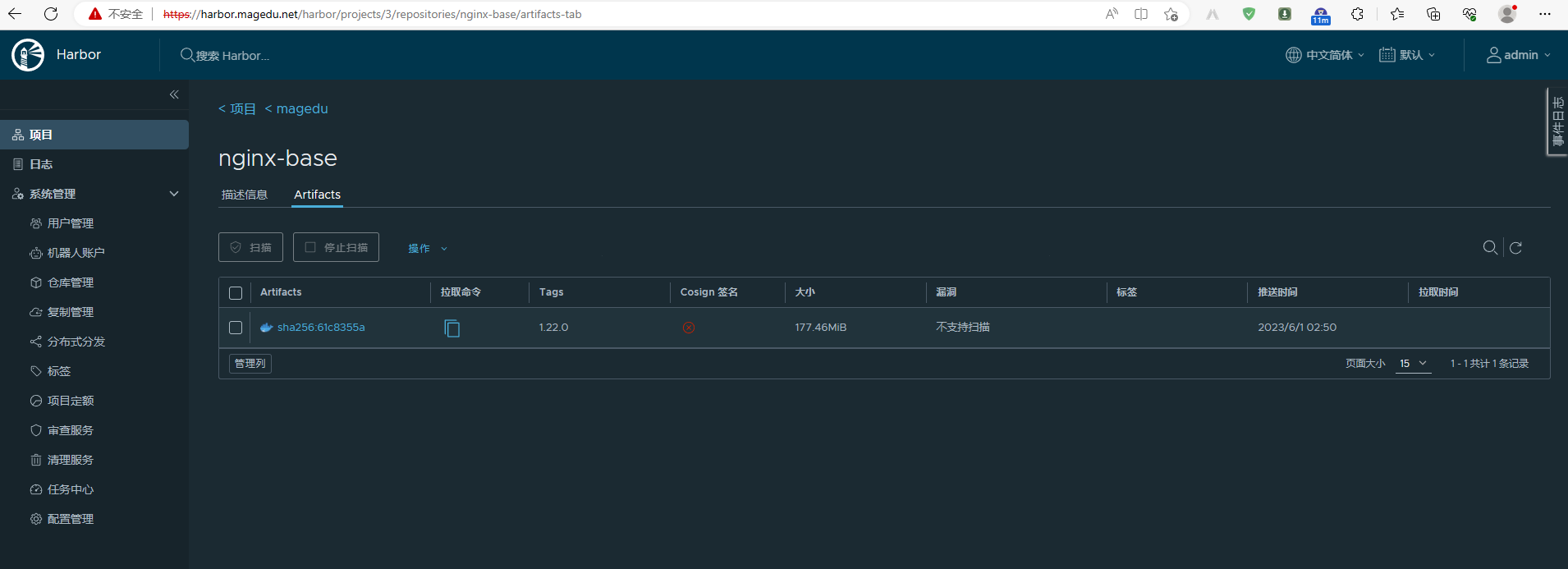
Task: Switch to the 描述信息 tab
Action: coord(245,195)
